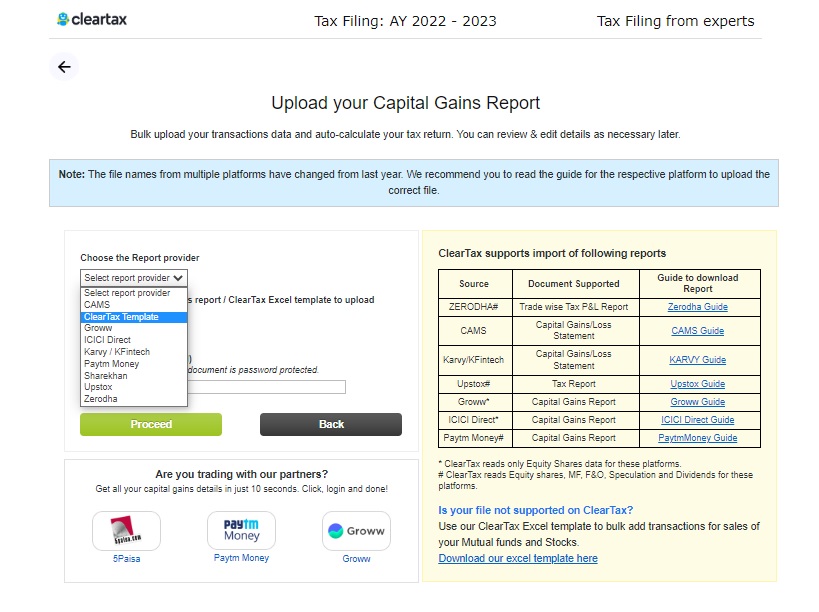Click the dark Back button
This screenshot has height=612, width=819.
[331, 424]
